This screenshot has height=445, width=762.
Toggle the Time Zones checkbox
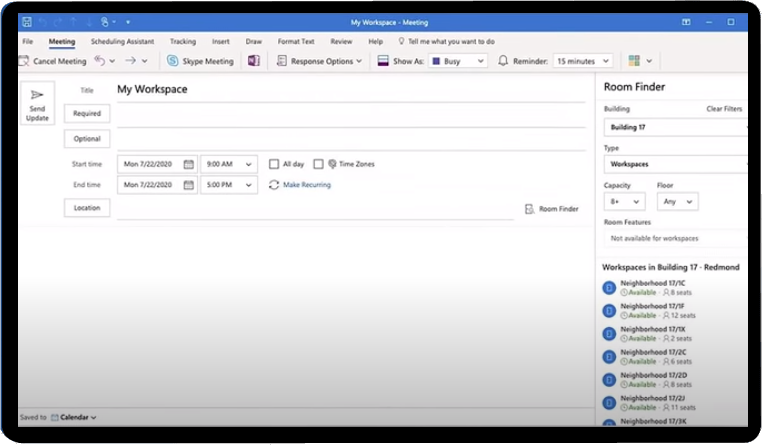tap(318, 164)
